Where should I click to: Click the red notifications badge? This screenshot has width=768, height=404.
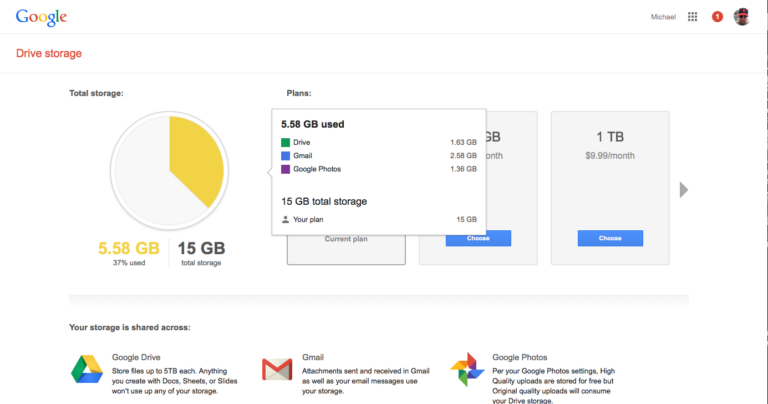coord(717,17)
